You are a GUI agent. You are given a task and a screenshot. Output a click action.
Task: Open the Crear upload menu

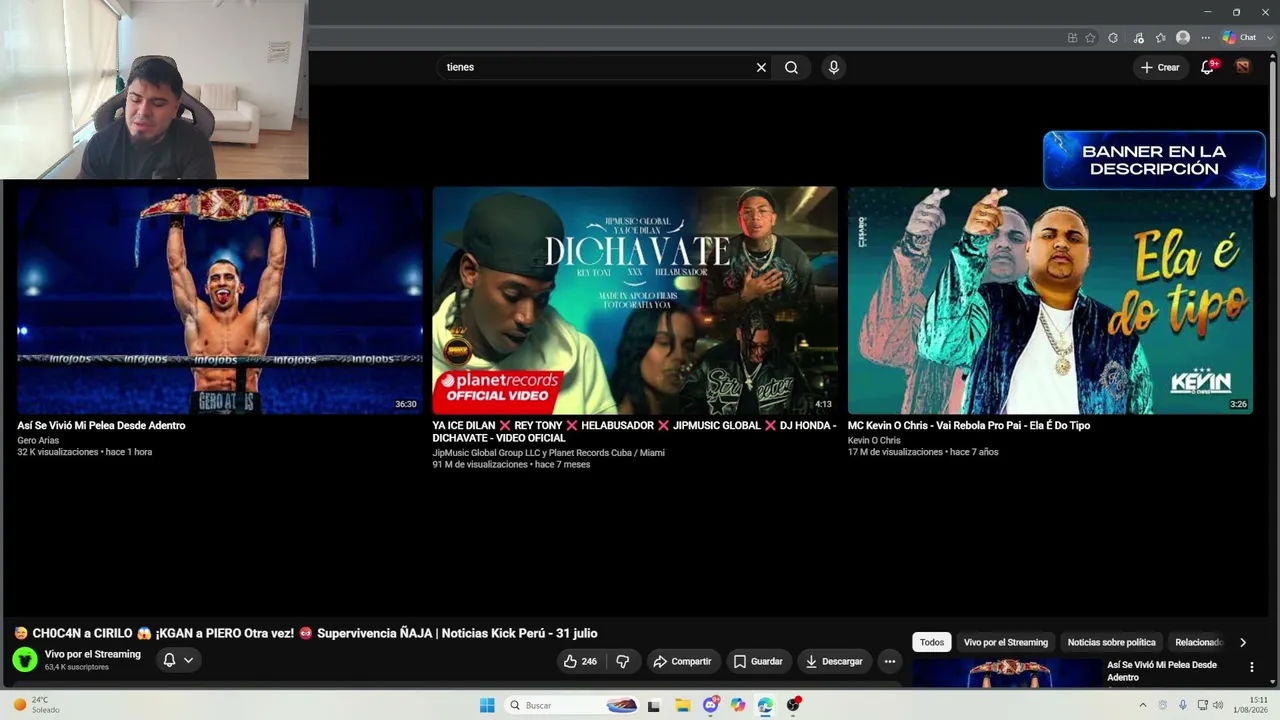(x=1160, y=67)
